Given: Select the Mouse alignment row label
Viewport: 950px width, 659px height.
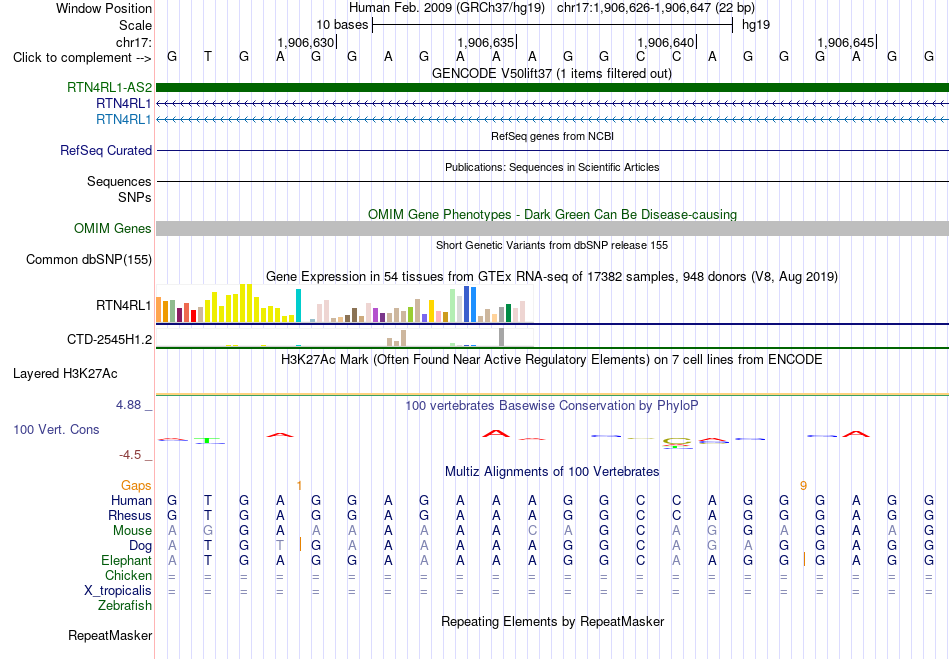Looking at the screenshot, I should click(x=132, y=531).
